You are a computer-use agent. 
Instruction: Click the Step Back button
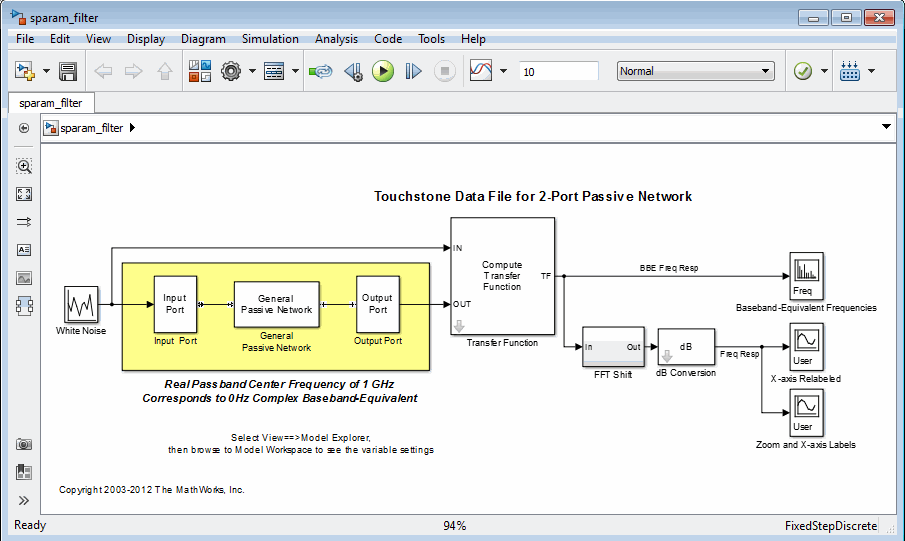(353, 71)
